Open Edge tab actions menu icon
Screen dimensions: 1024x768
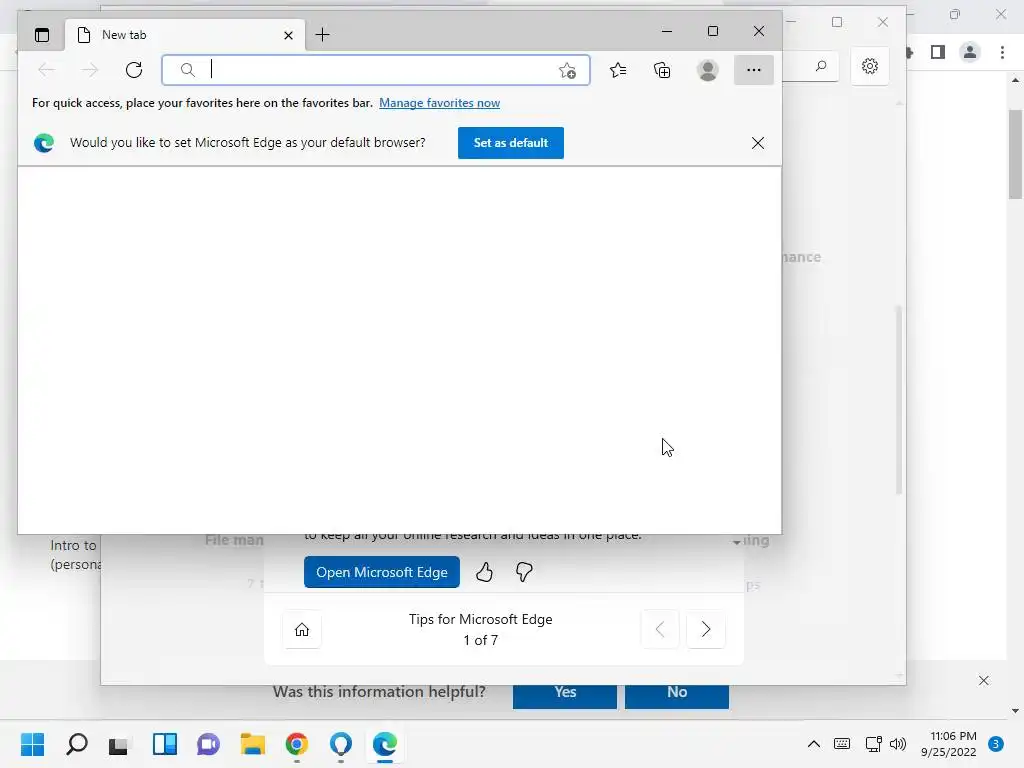pos(42,35)
